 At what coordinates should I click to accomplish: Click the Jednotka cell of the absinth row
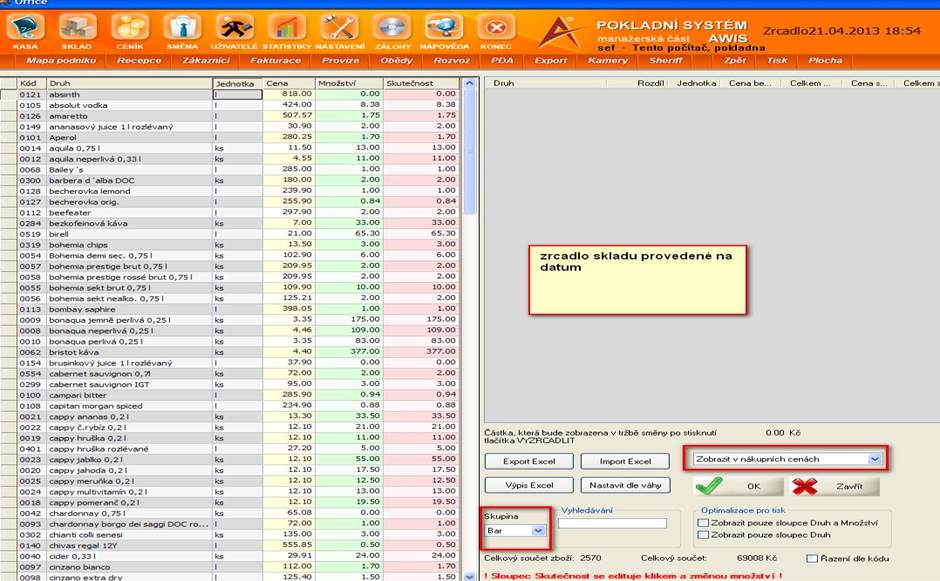[237, 95]
